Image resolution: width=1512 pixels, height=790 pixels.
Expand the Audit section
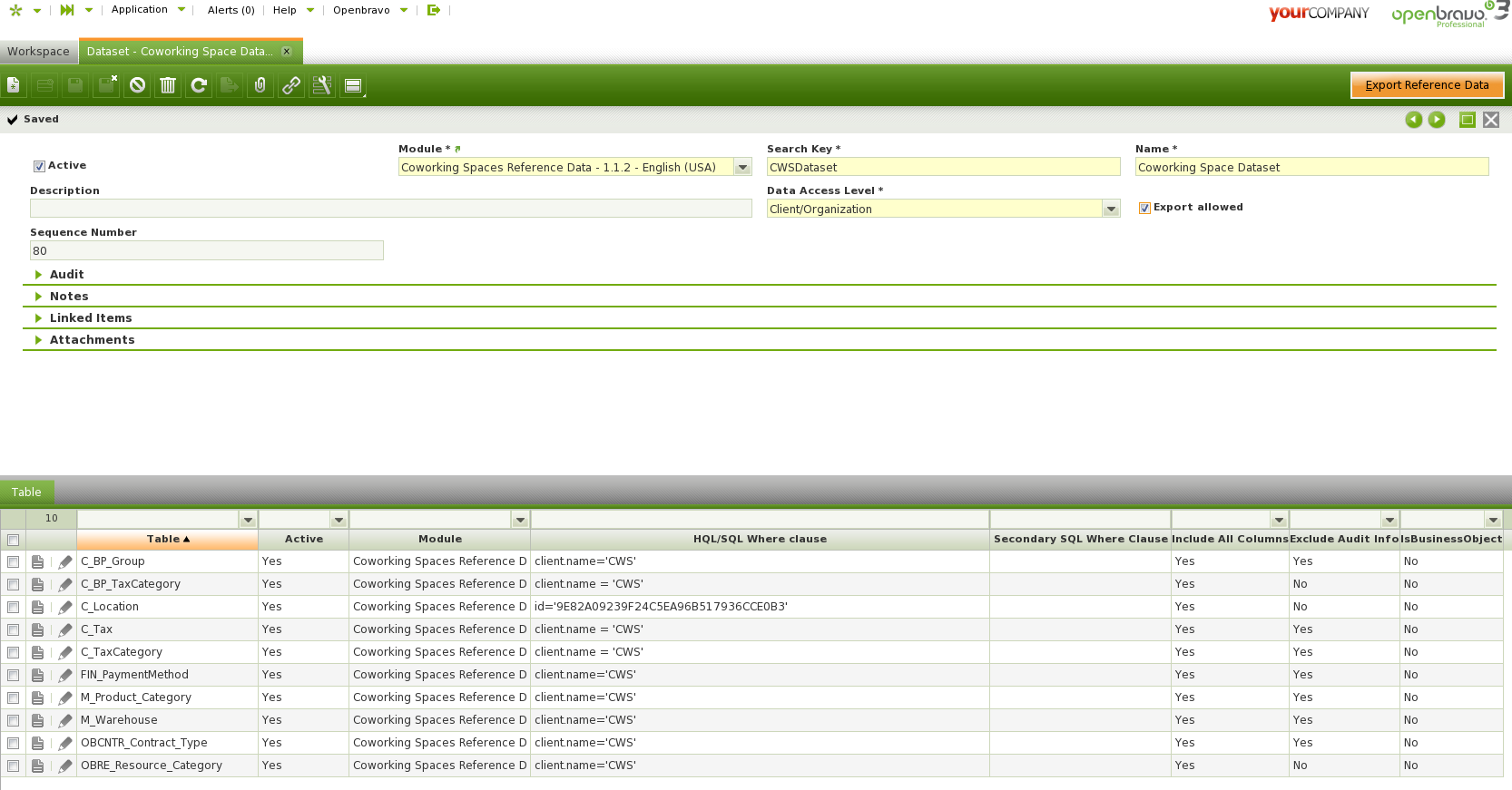(66, 275)
